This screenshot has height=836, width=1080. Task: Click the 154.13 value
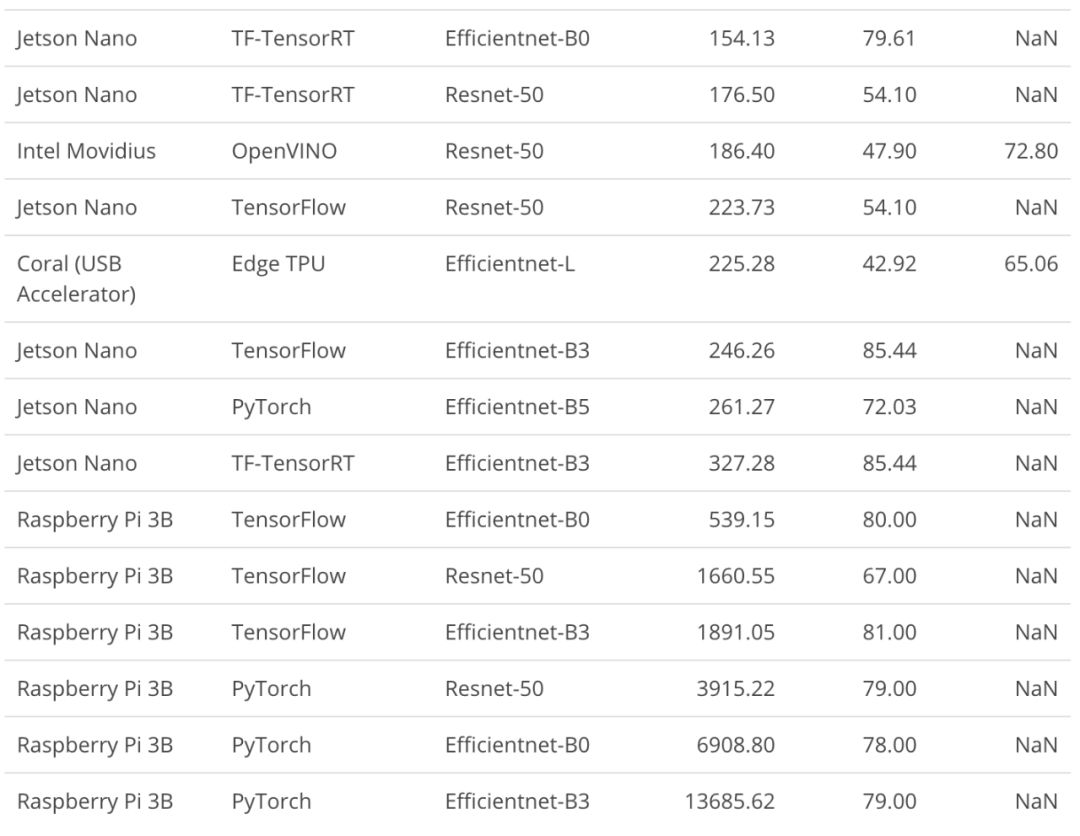(x=741, y=38)
